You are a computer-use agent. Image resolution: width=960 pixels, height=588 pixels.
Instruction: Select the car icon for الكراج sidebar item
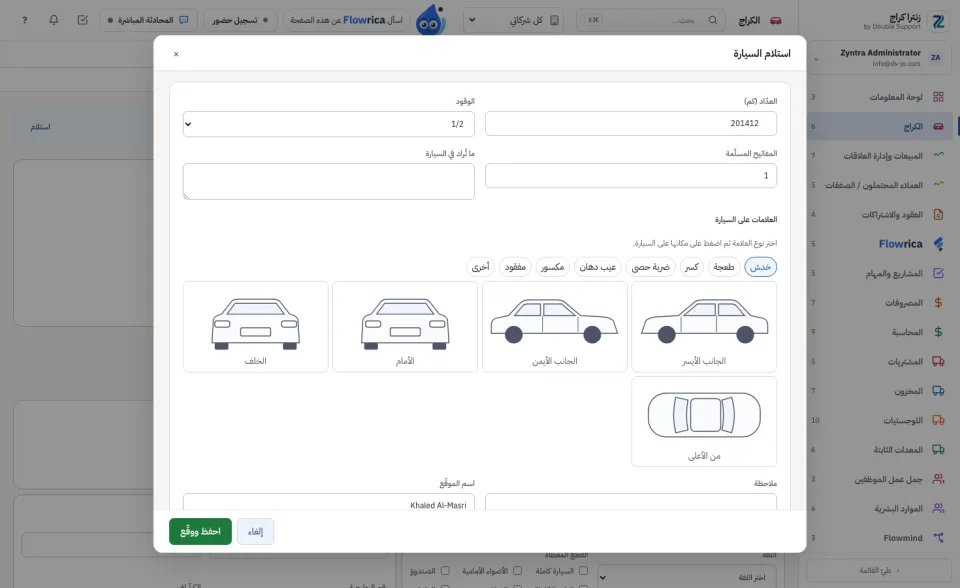(x=938, y=126)
